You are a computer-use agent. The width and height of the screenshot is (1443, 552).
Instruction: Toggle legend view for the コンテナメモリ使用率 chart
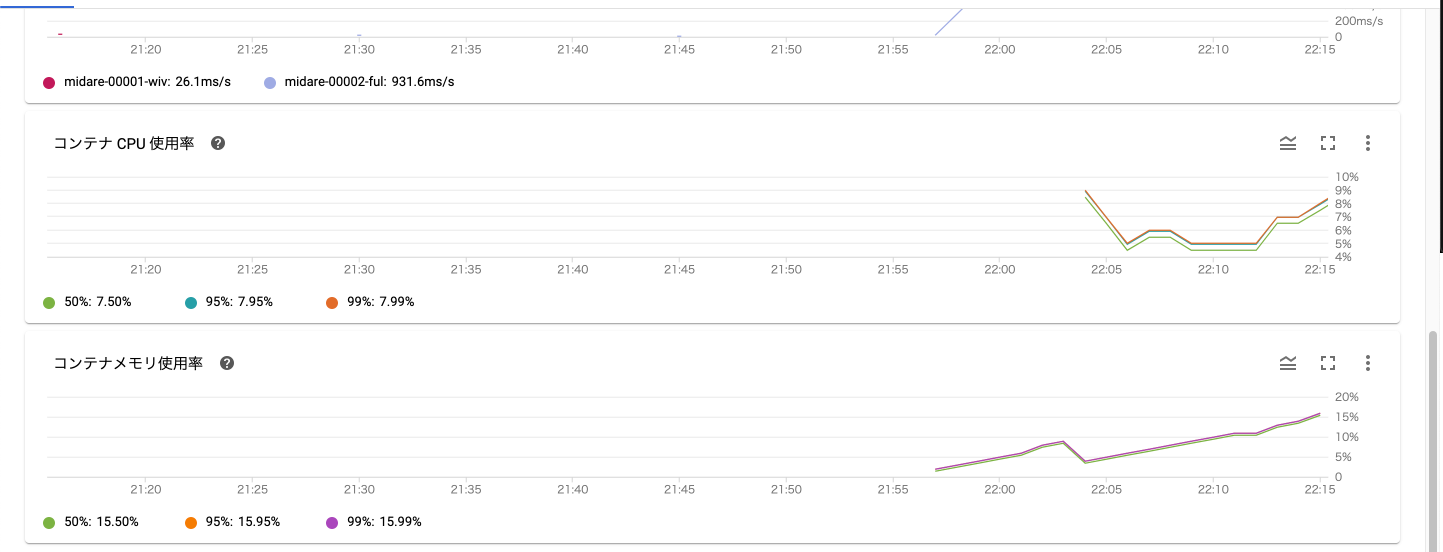tap(1288, 363)
